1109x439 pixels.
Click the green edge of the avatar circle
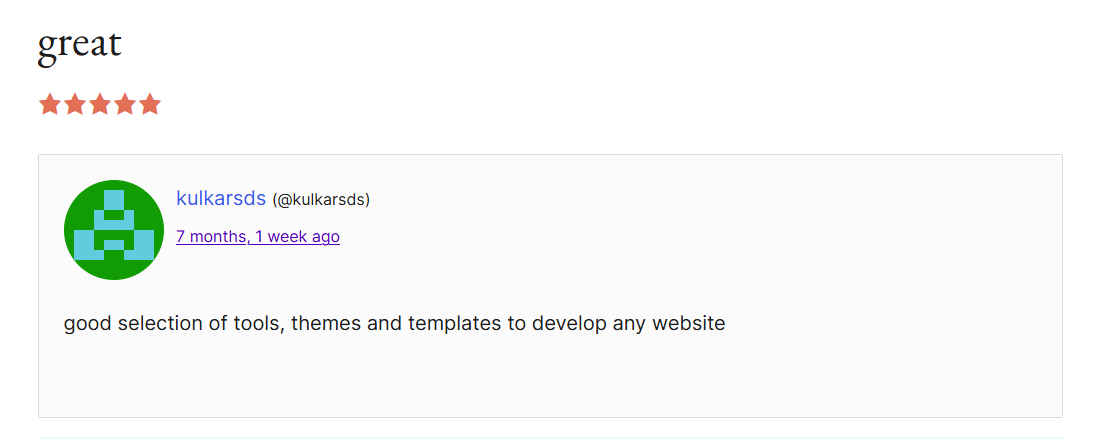pyautogui.click(x=69, y=230)
